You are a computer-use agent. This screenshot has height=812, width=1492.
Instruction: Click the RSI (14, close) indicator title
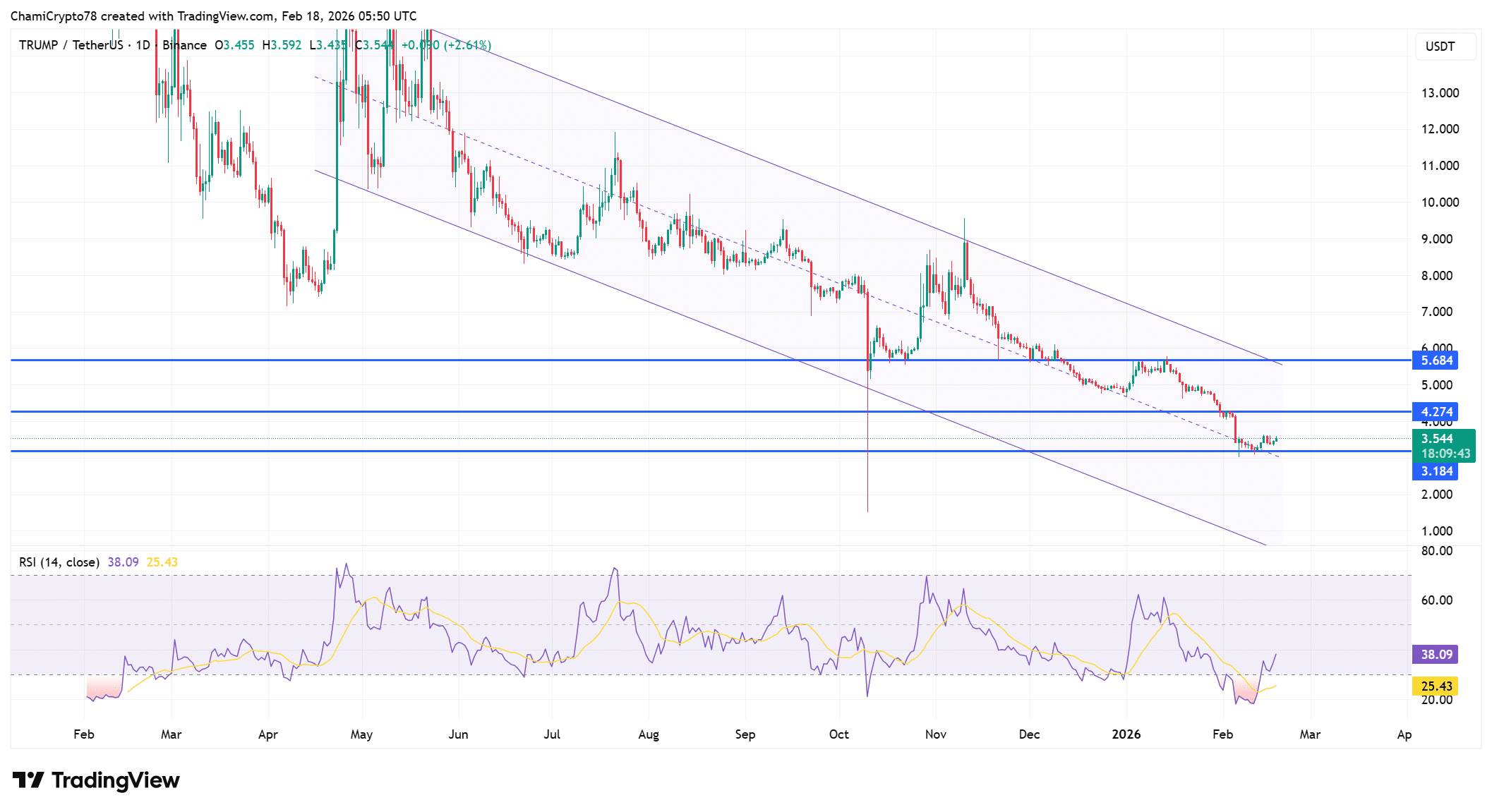coord(59,562)
